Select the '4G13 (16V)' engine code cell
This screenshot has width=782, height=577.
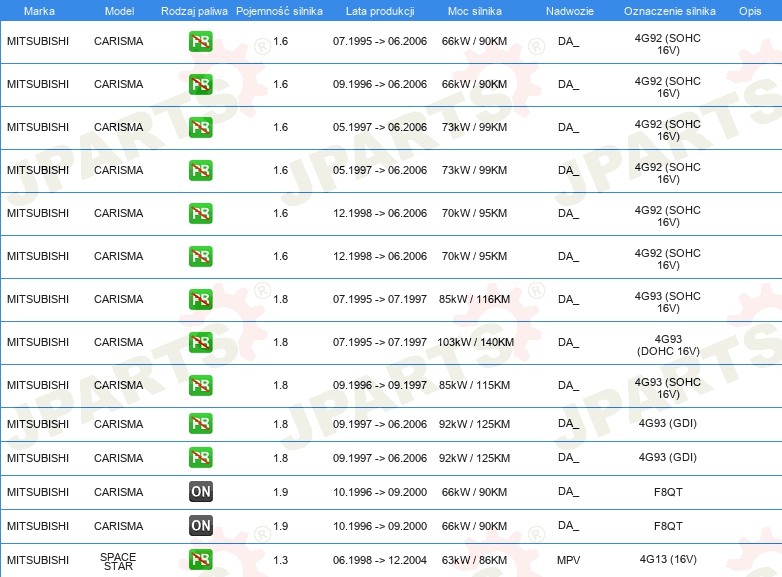[668, 559]
